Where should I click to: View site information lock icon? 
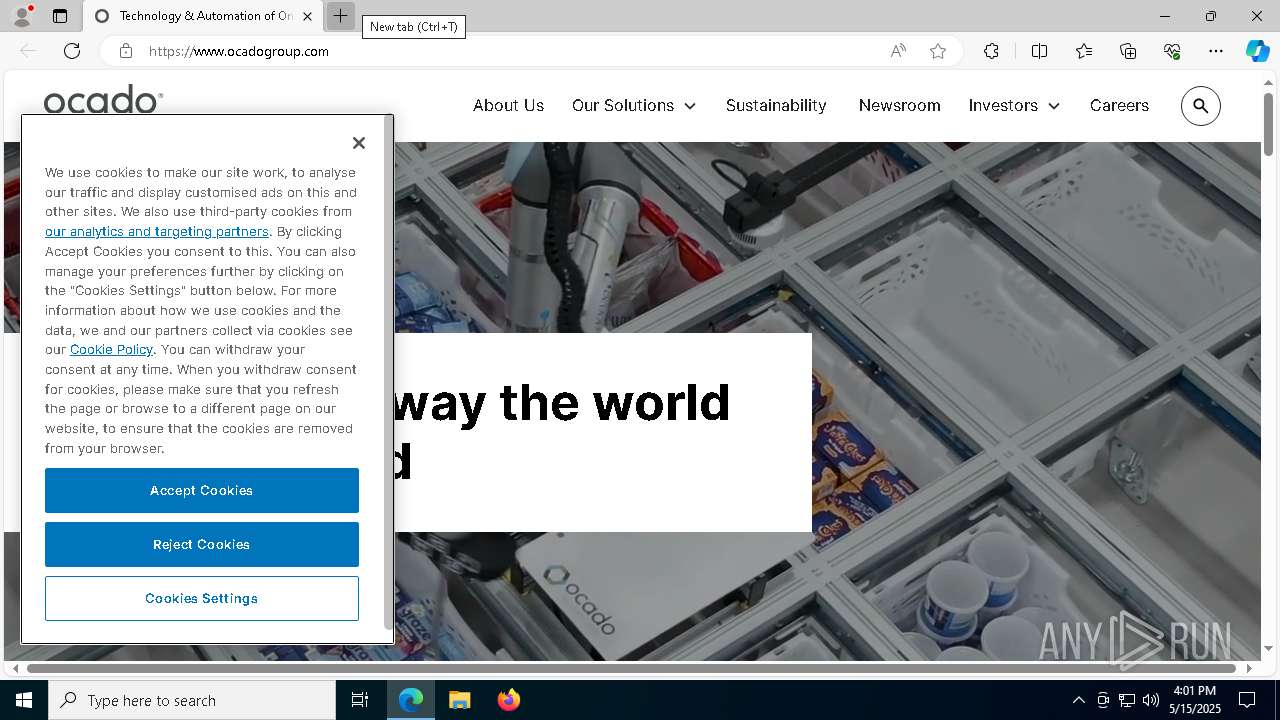point(126,51)
